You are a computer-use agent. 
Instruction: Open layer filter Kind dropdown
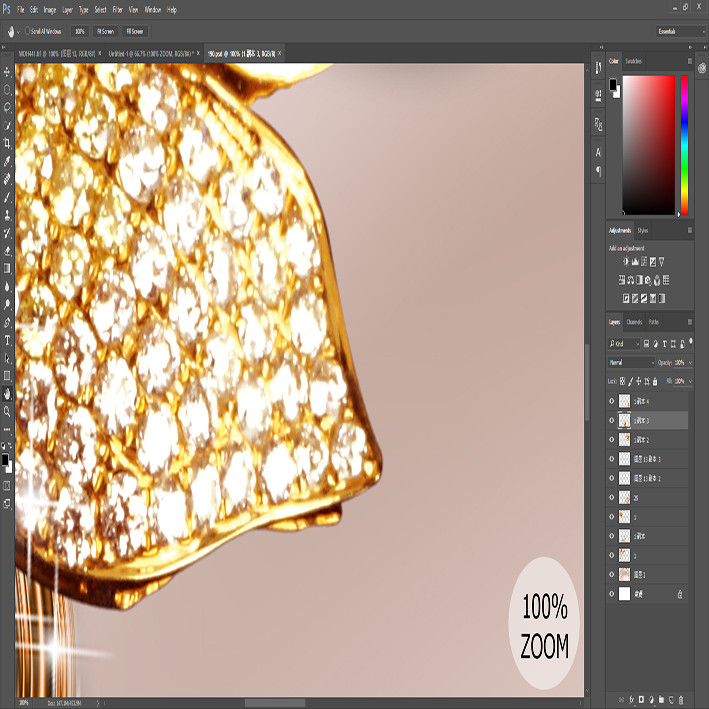point(624,344)
